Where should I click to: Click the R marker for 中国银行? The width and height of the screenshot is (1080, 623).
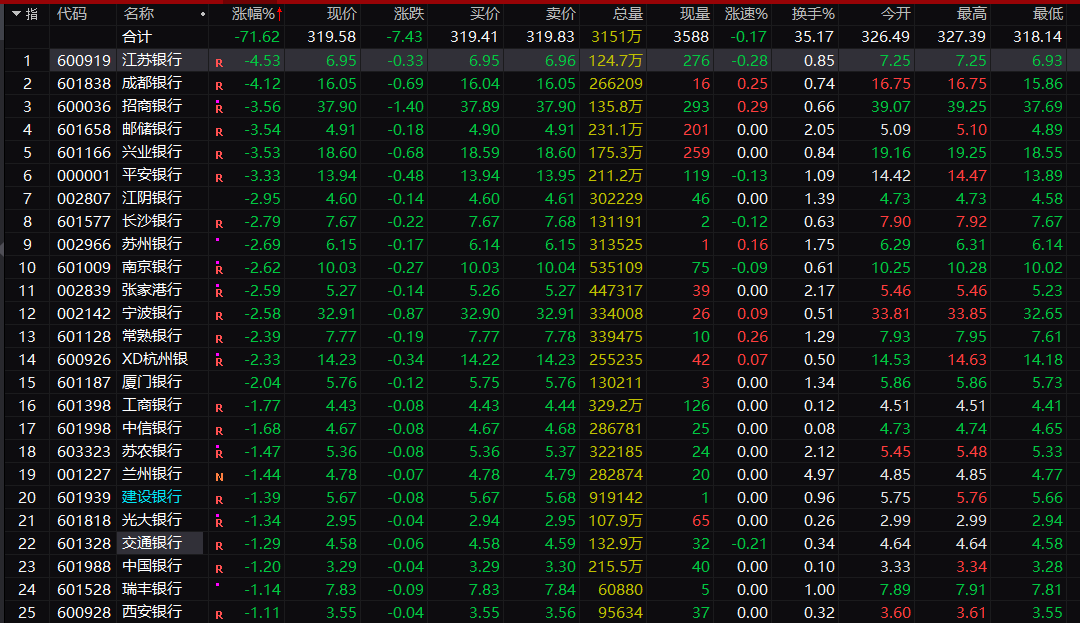(219, 569)
